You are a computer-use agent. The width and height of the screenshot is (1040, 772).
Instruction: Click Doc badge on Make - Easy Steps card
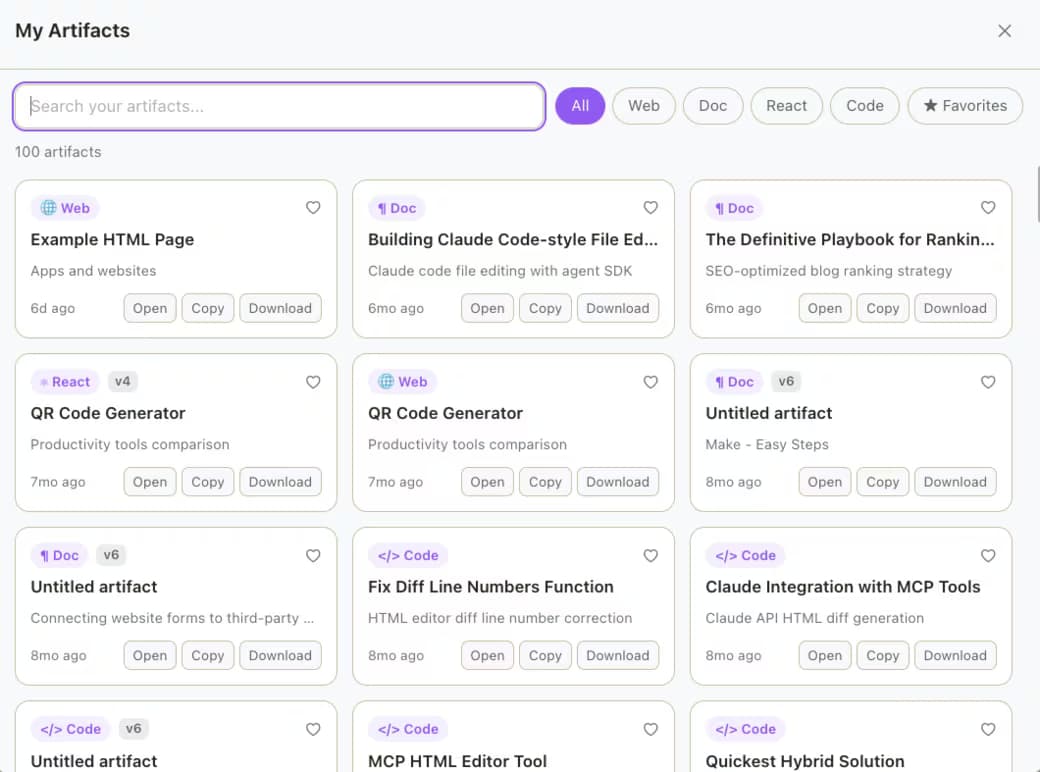coord(734,382)
